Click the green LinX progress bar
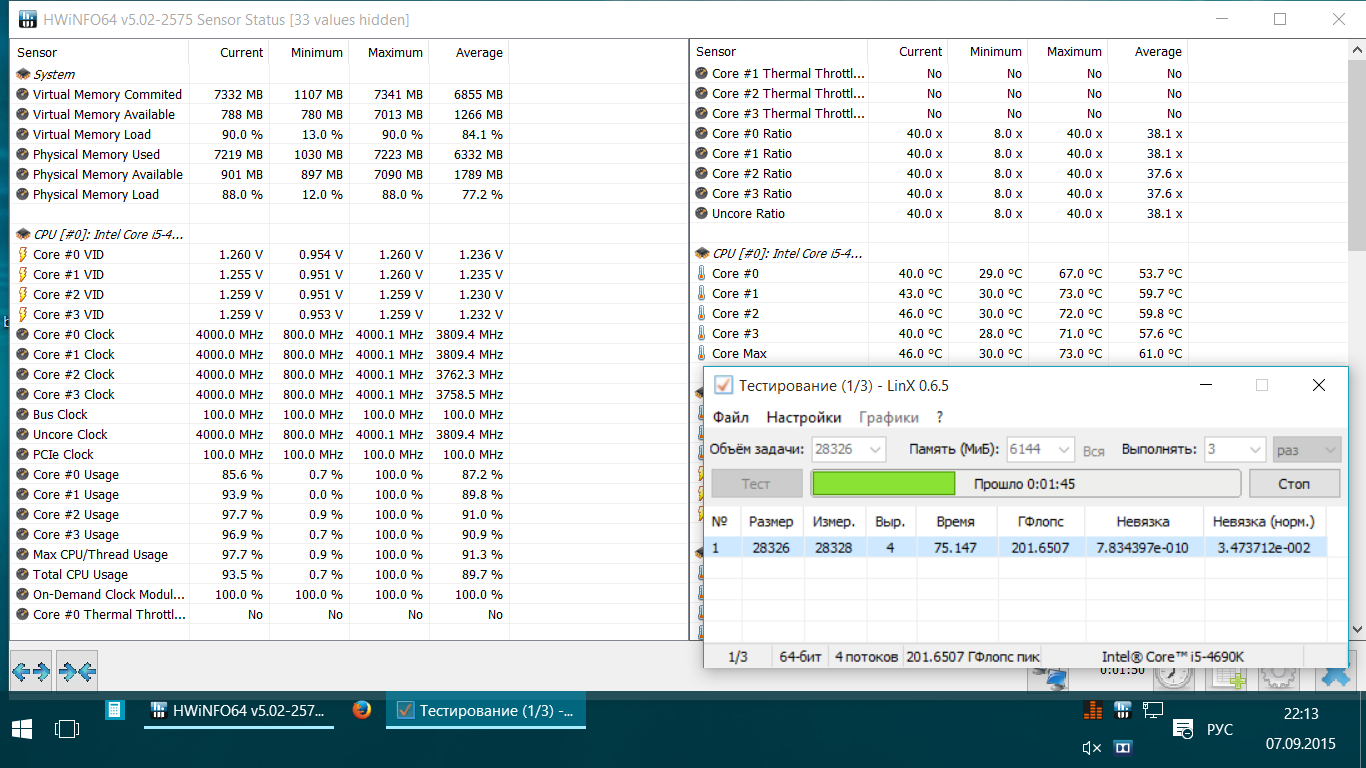This screenshot has height=768, width=1366. coord(1025,484)
